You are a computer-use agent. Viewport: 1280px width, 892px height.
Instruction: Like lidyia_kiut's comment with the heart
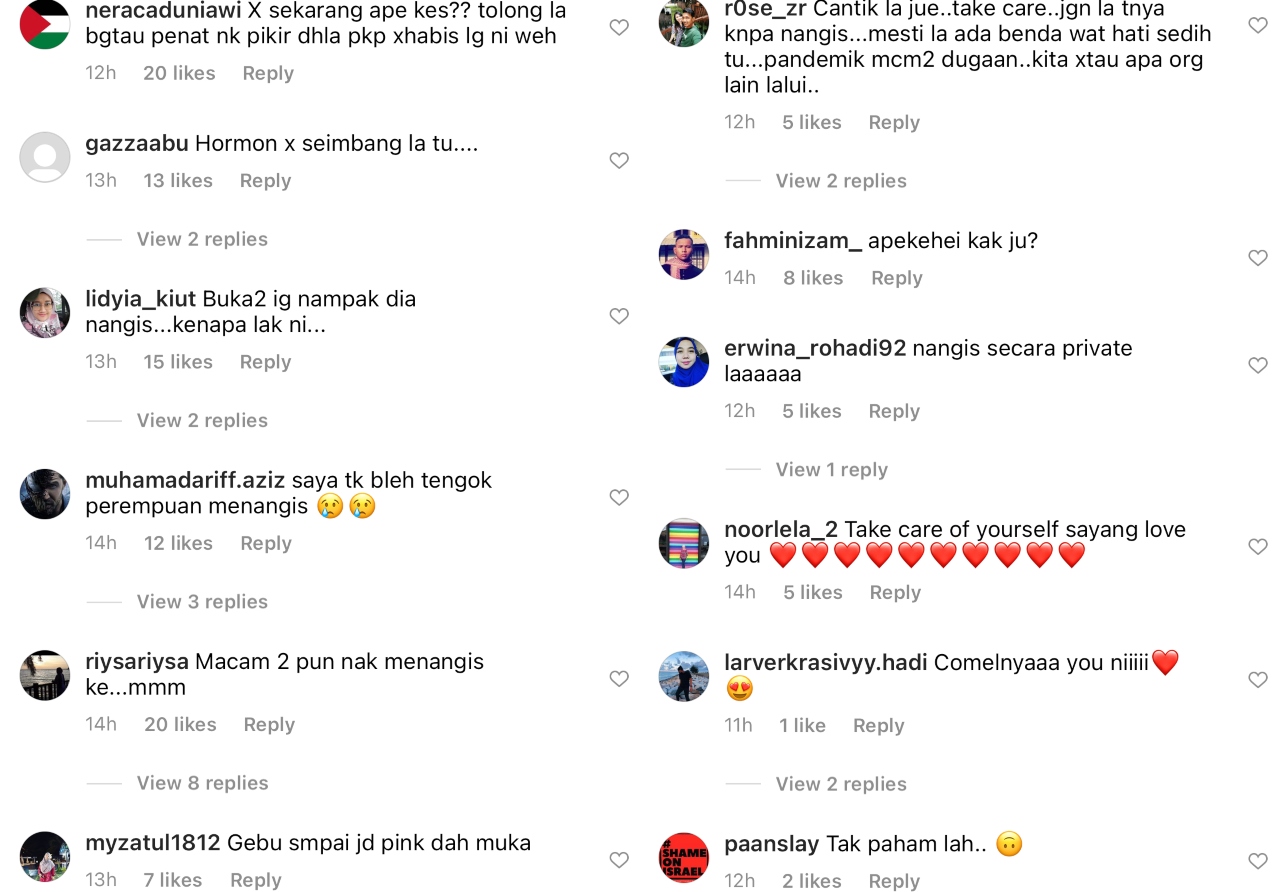click(619, 316)
